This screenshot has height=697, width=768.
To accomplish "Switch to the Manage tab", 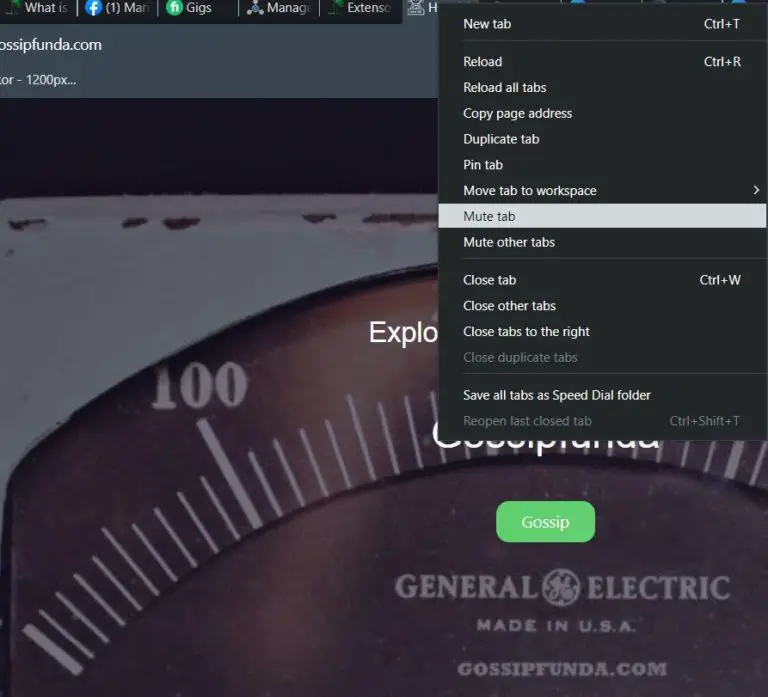I will 279,8.
